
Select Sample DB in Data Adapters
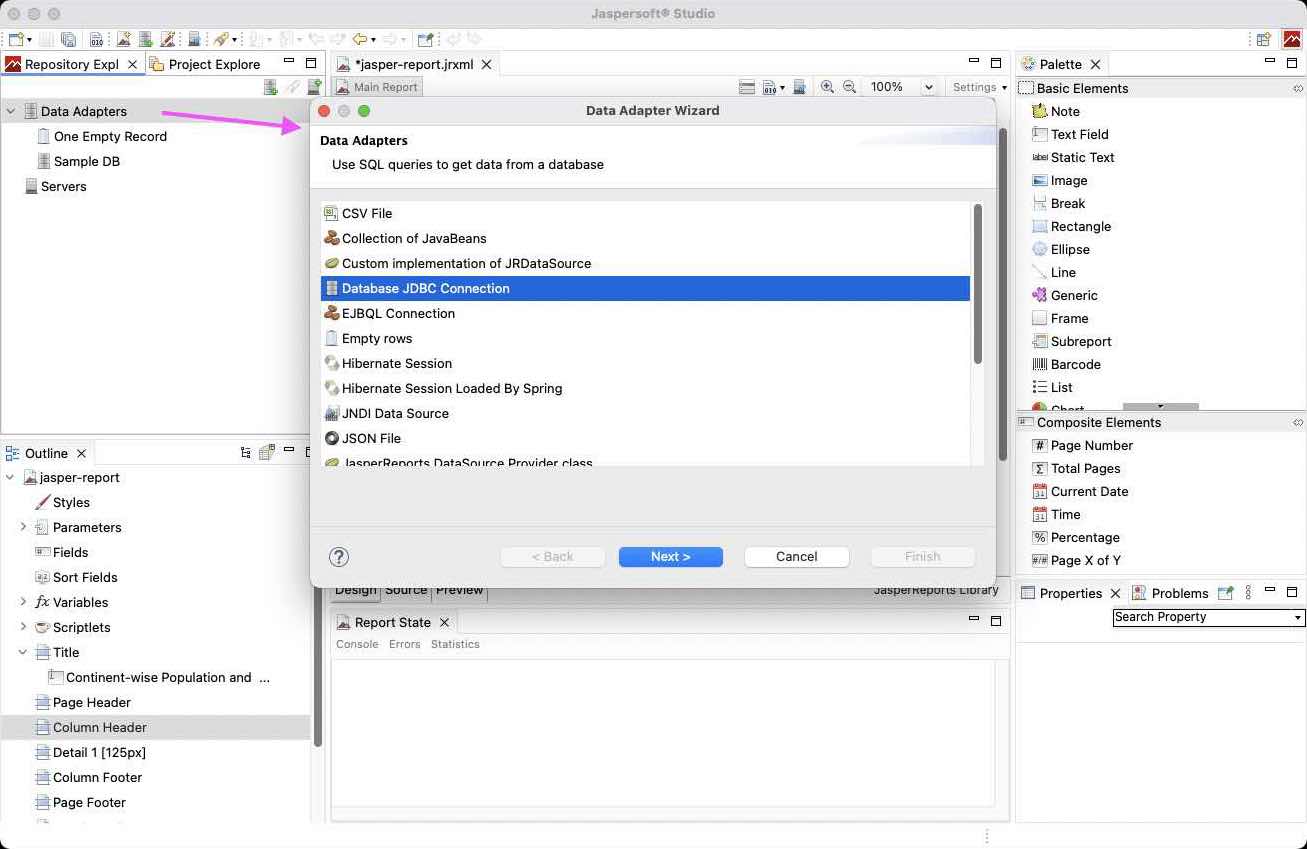tap(78, 161)
